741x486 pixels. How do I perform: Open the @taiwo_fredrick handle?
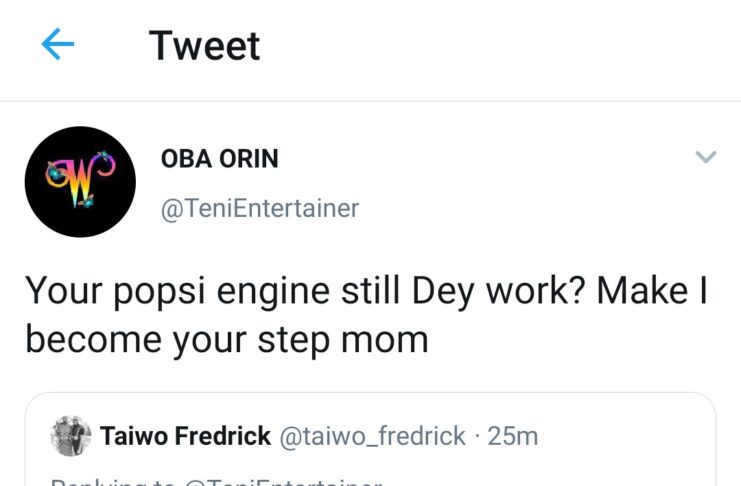[372, 436]
